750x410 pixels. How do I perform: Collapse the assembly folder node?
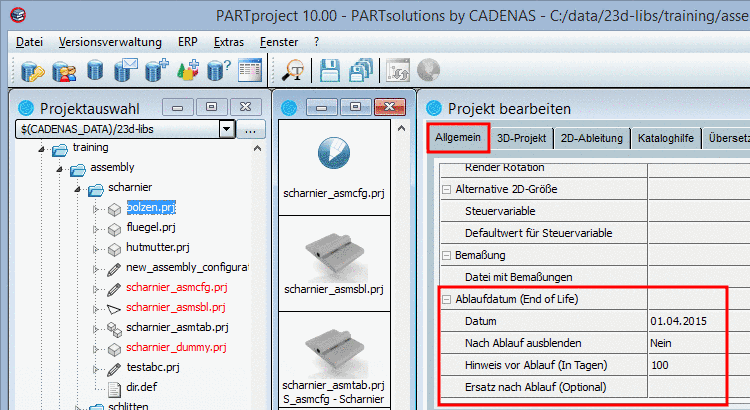click(60, 169)
